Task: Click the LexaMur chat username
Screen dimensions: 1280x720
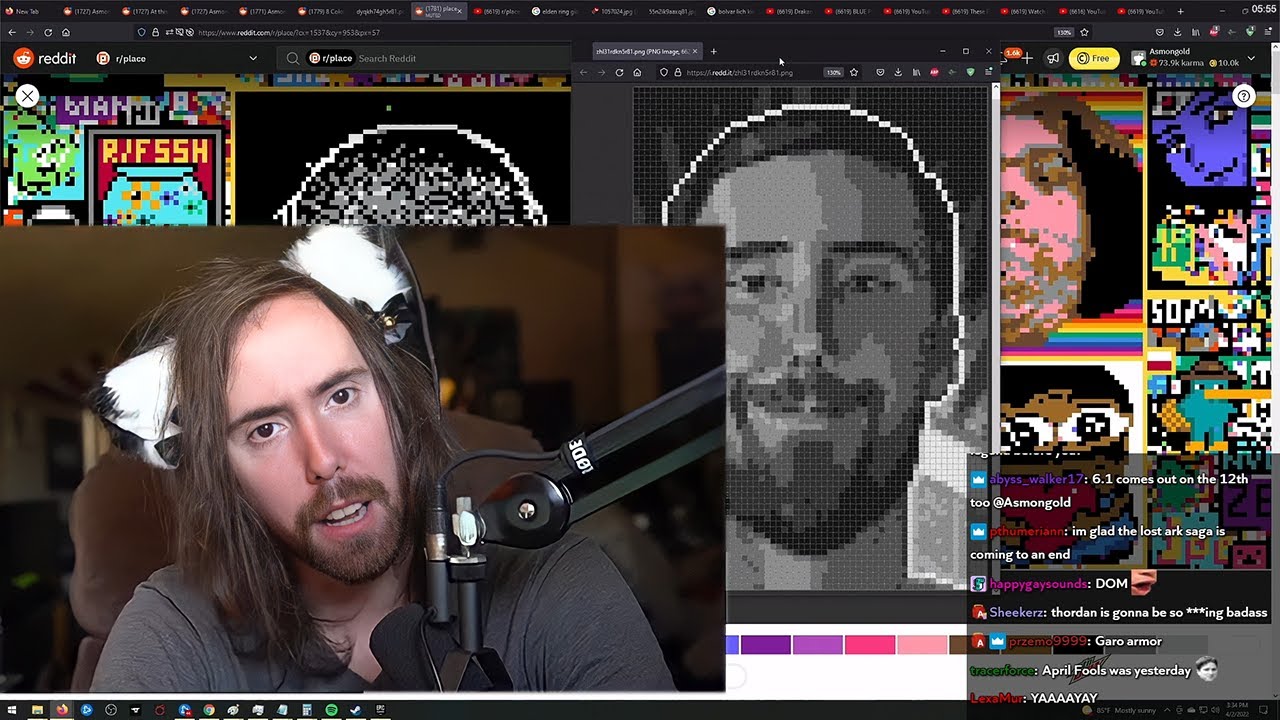Action: (998, 698)
